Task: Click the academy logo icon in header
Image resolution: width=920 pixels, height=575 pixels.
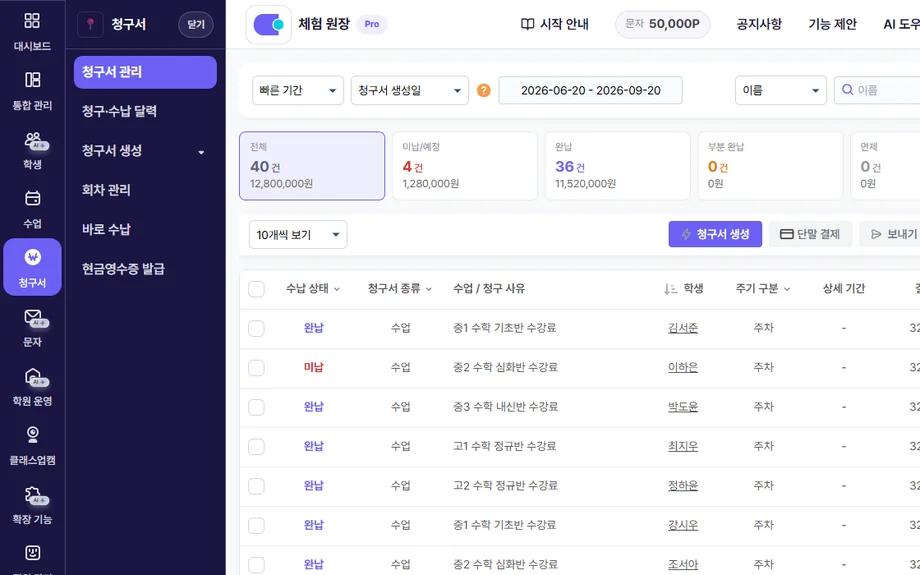Action: point(268,25)
